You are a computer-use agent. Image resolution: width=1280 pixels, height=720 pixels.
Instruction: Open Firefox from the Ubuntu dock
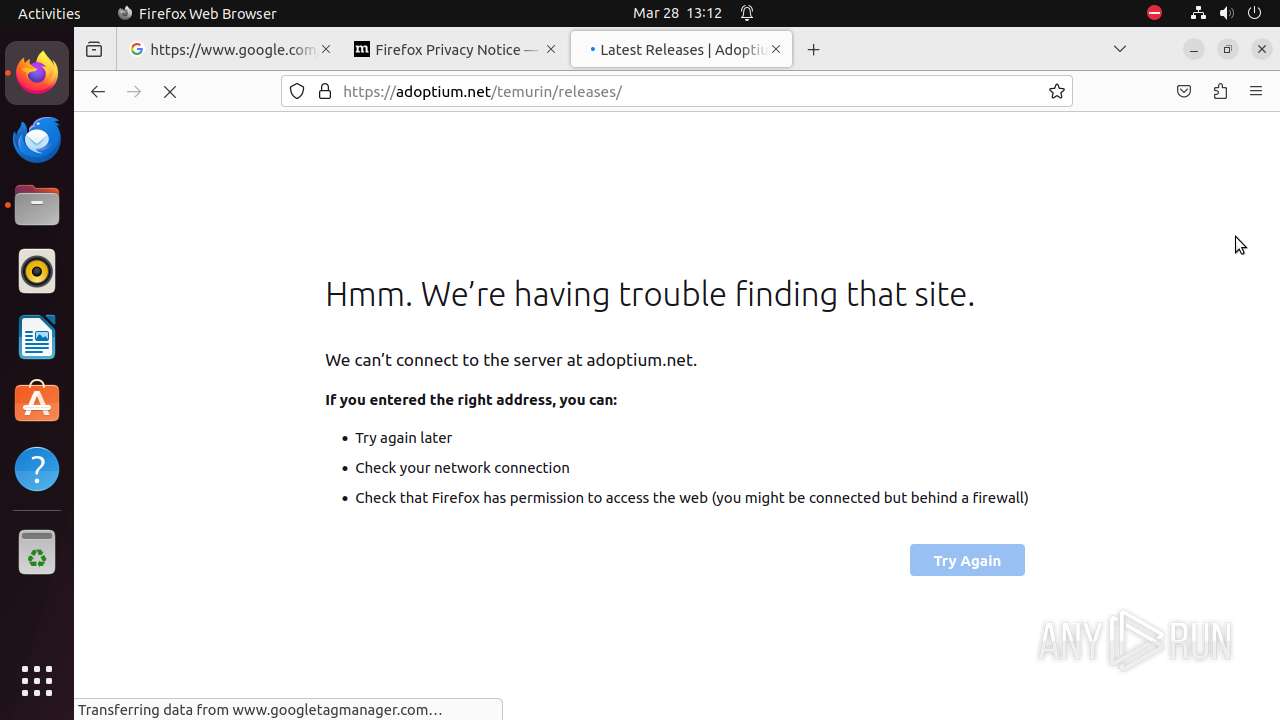[x=37, y=73]
